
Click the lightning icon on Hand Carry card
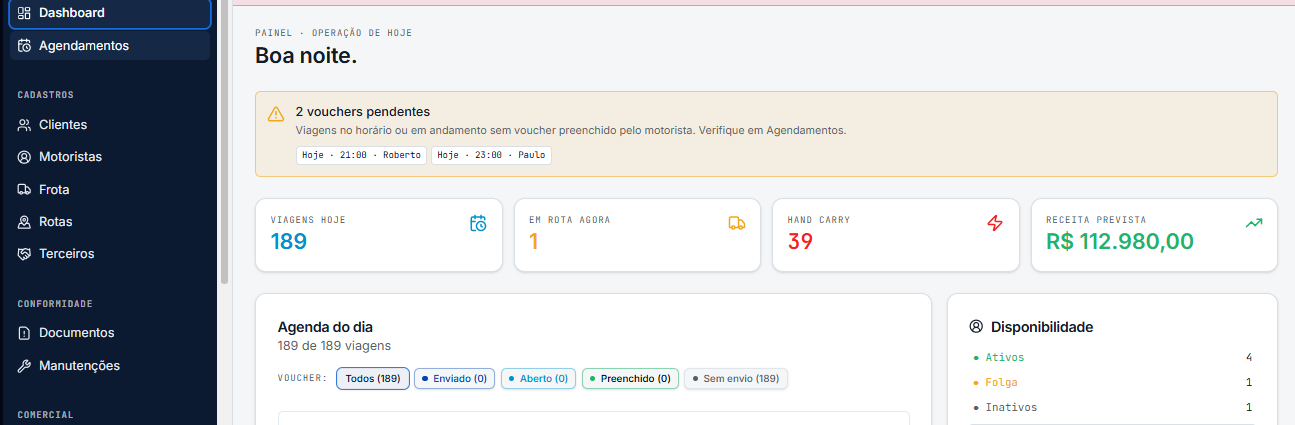click(995, 223)
